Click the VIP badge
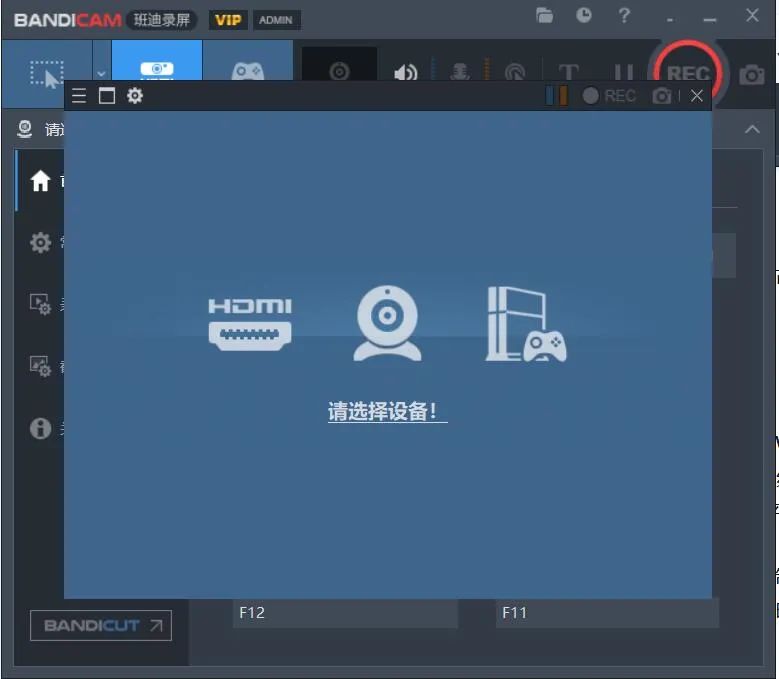 [x=228, y=20]
